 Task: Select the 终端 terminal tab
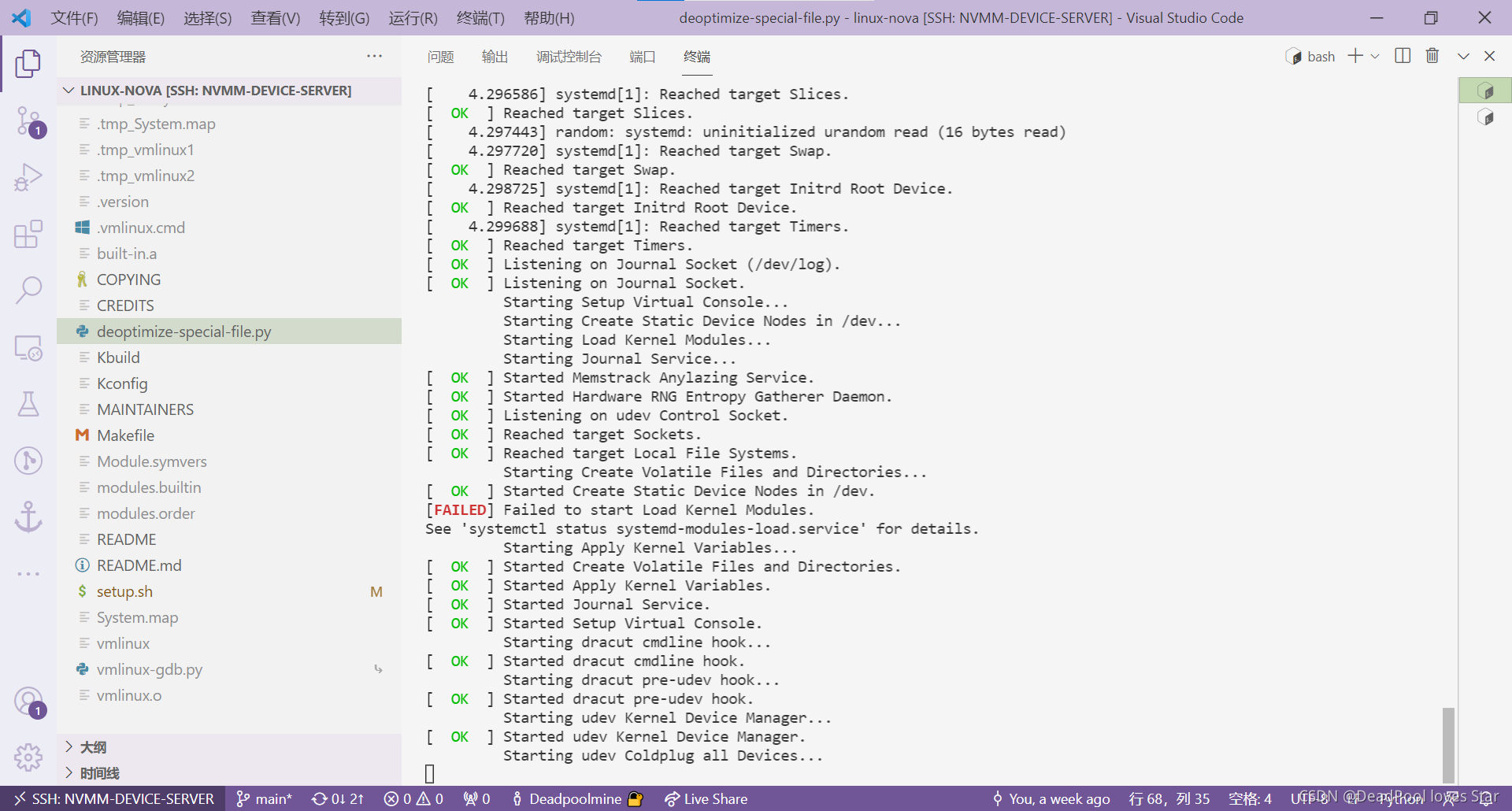coord(697,57)
